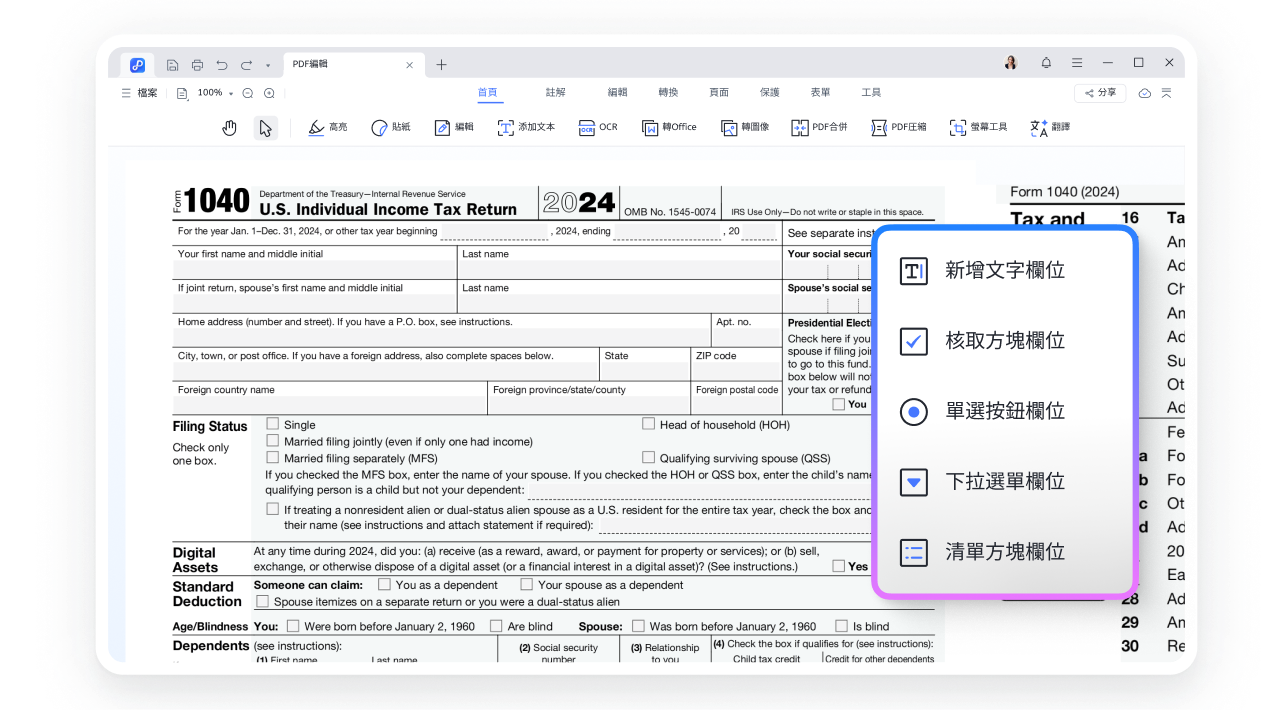Choose 下拉選單欄位 dropdown field option
Viewport: 1280px width, 710px height.
pos(1004,482)
